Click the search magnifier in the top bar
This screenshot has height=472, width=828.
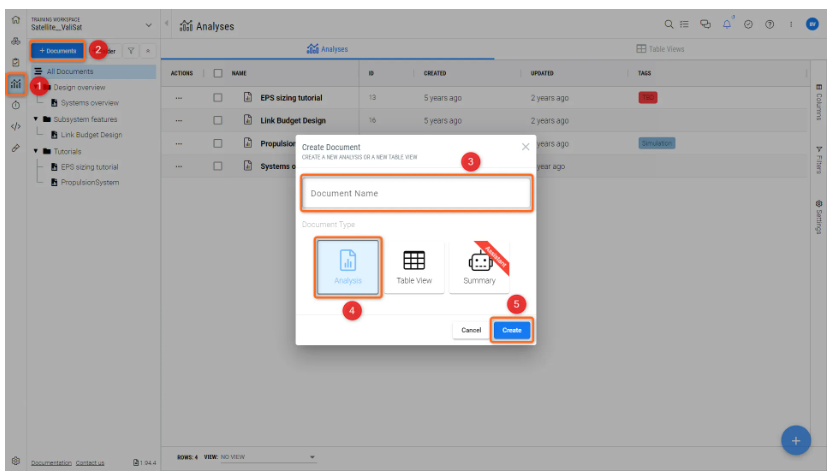[669, 24]
